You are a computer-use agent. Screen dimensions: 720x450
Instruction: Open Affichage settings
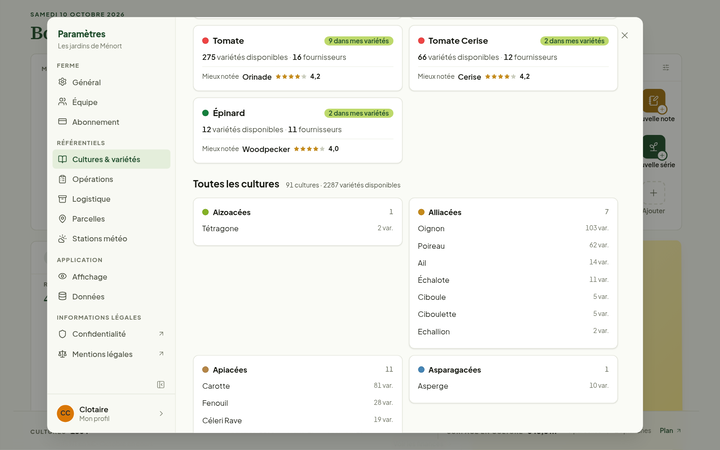111,276
